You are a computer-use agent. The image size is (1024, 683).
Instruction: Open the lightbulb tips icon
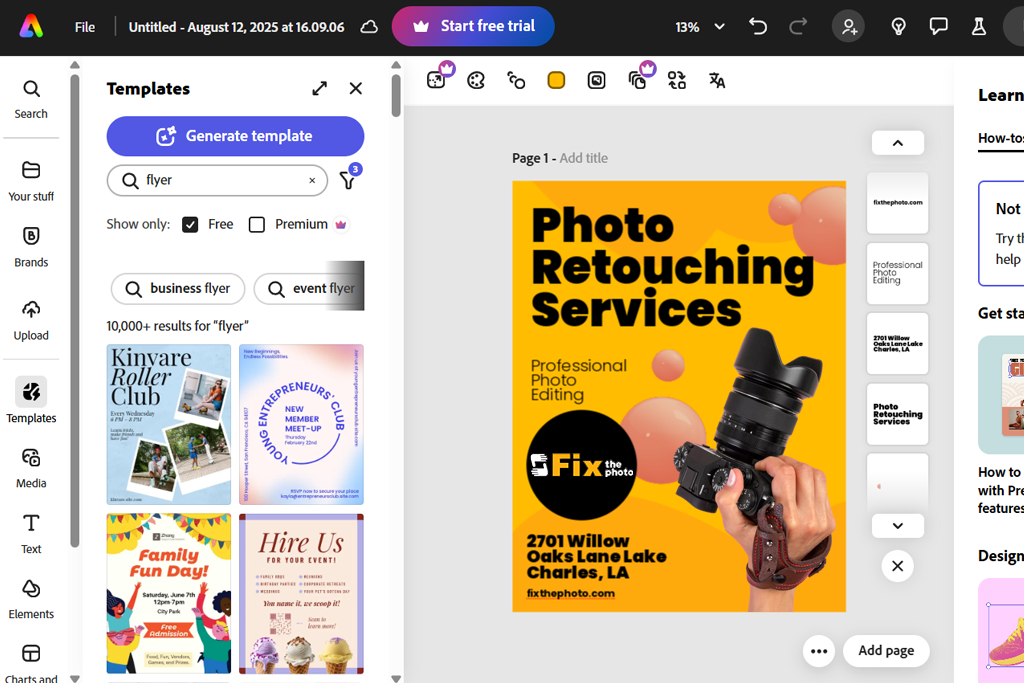click(899, 27)
